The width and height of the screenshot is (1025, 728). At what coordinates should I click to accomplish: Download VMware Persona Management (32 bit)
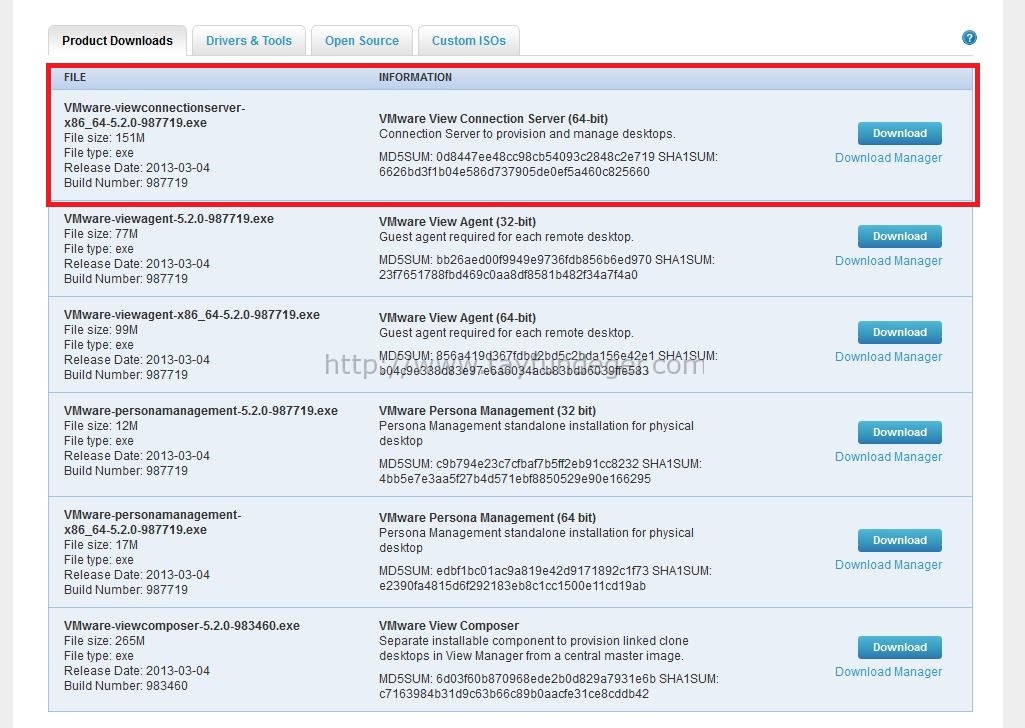coord(899,433)
